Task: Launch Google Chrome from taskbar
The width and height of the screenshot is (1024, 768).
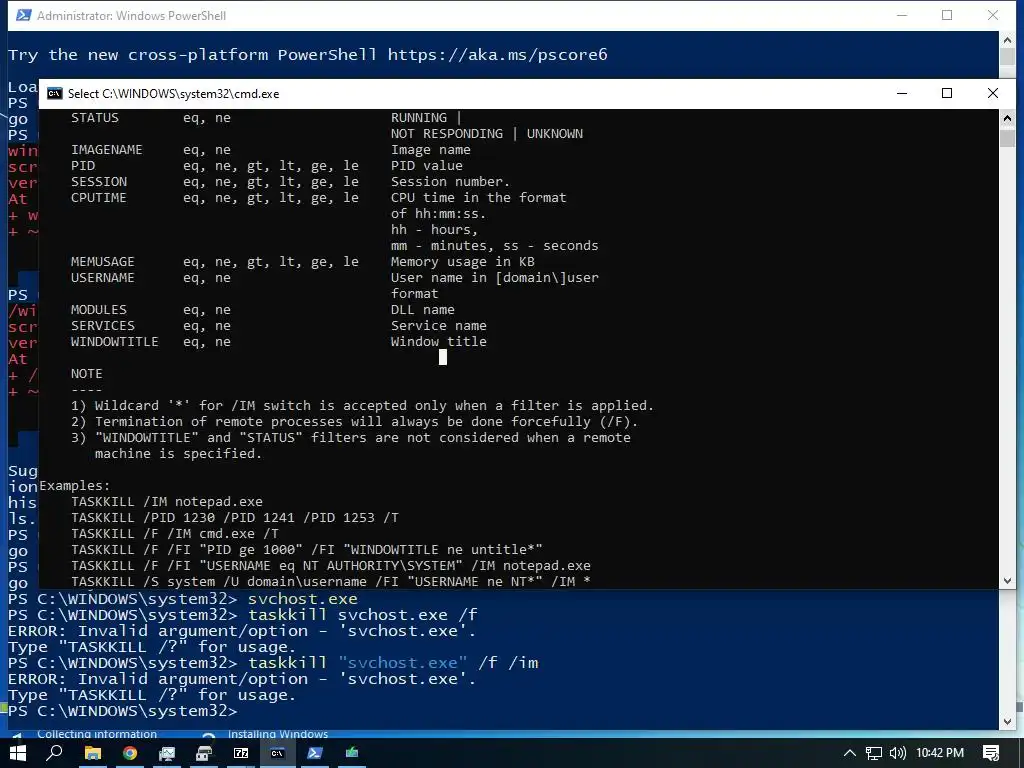Action: 130,753
